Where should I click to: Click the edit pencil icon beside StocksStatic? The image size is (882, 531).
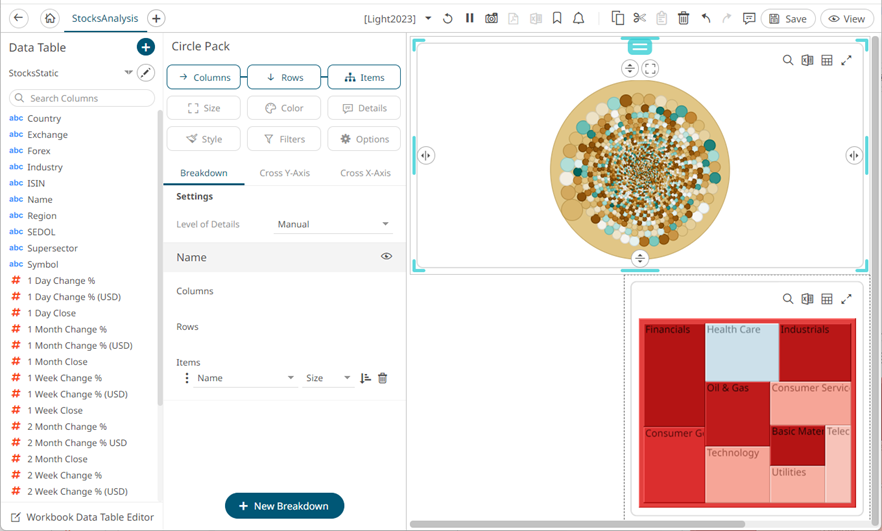tap(146, 73)
